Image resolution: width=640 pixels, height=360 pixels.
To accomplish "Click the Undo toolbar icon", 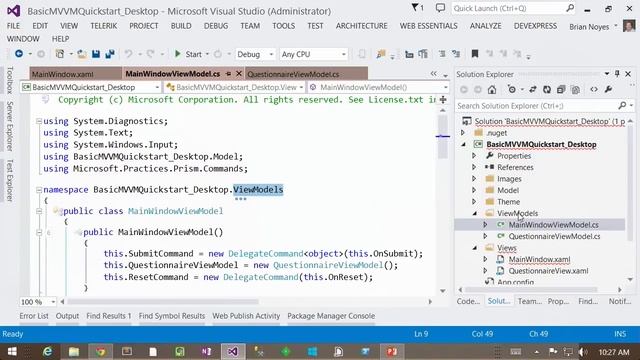I will coord(129,54).
